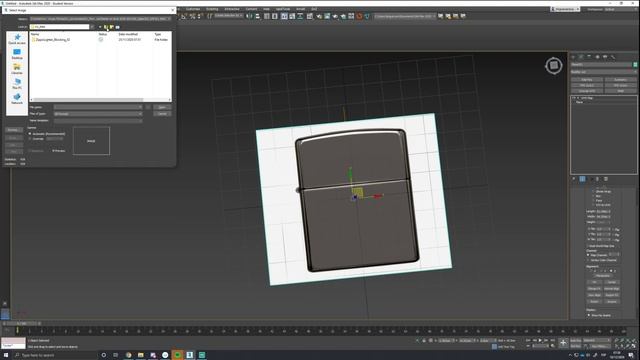The image size is (640, 360).
Task: Toggle Angle Snap in main toolbar
Action: [x=183, y=16]
